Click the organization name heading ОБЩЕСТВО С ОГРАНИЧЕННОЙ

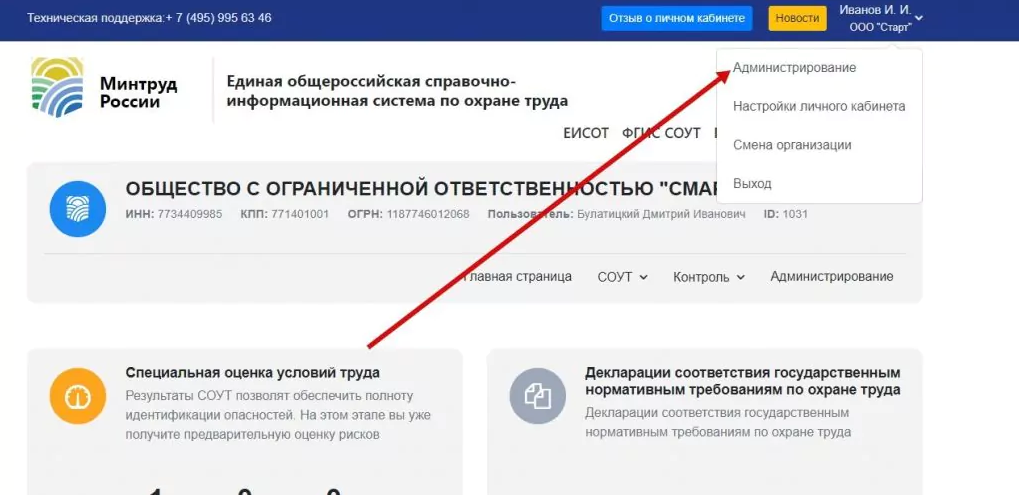click(x=421, y=189)
